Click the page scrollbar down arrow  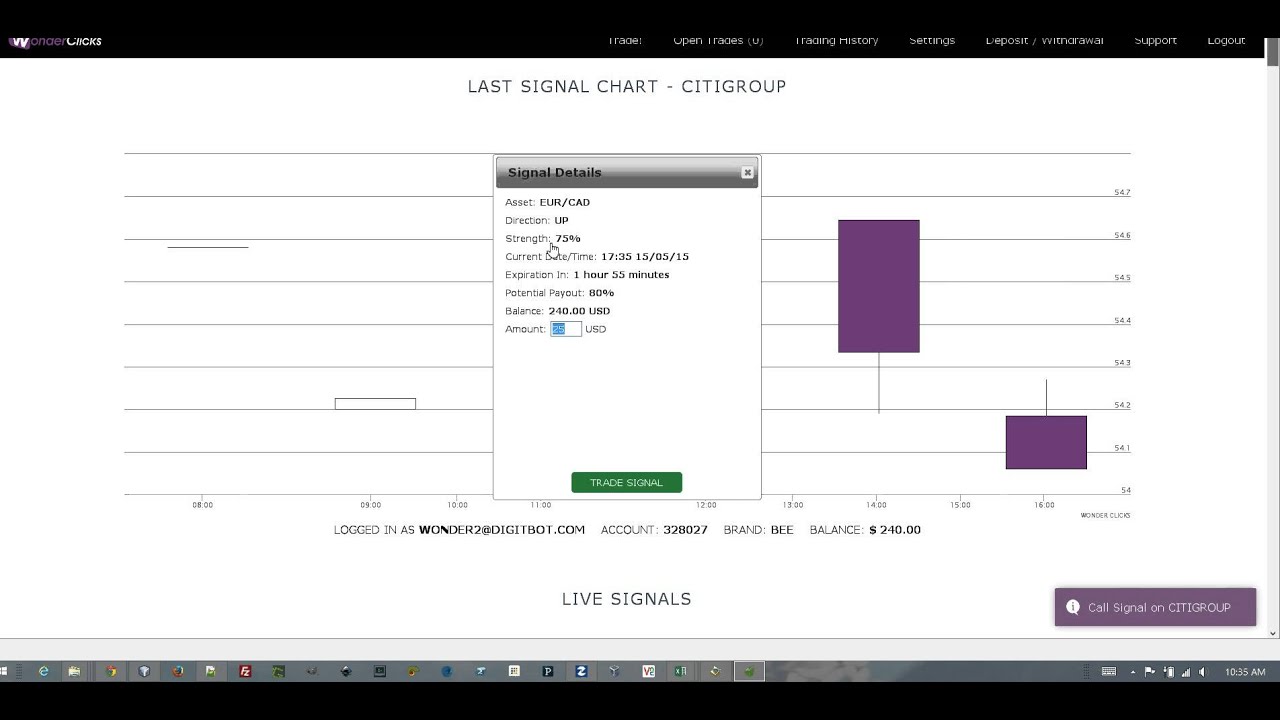coord(1273,632)
